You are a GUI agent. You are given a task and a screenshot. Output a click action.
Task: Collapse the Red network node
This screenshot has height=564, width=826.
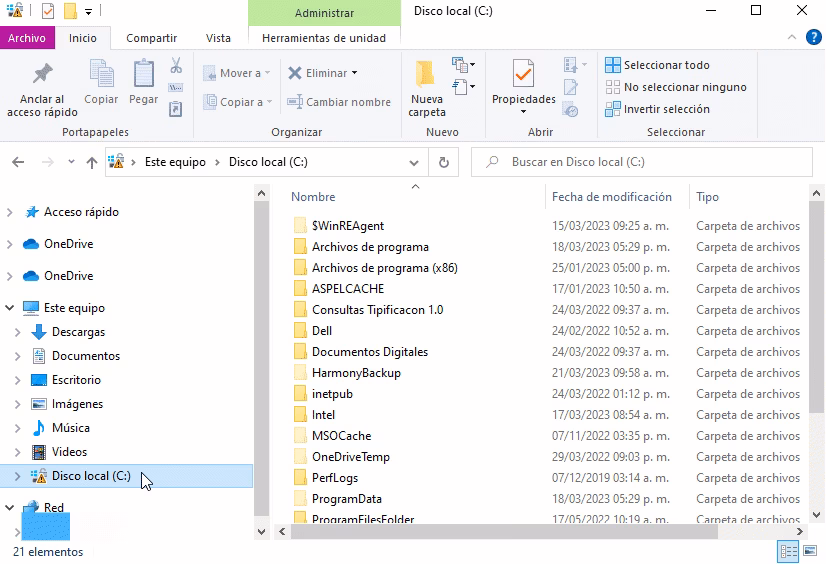pyautogui.click(x=9, y=508)
